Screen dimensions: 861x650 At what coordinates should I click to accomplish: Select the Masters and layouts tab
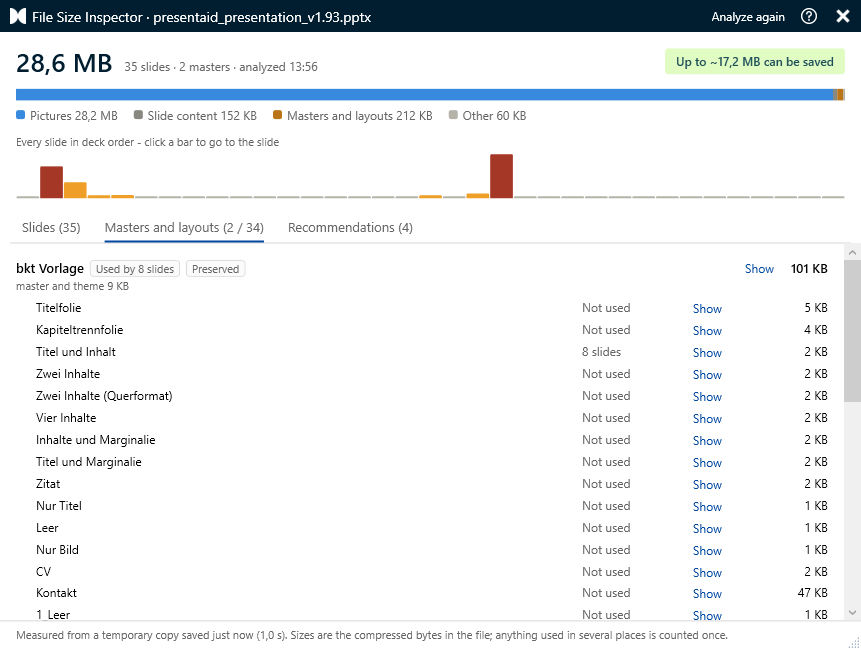[184, 227]
